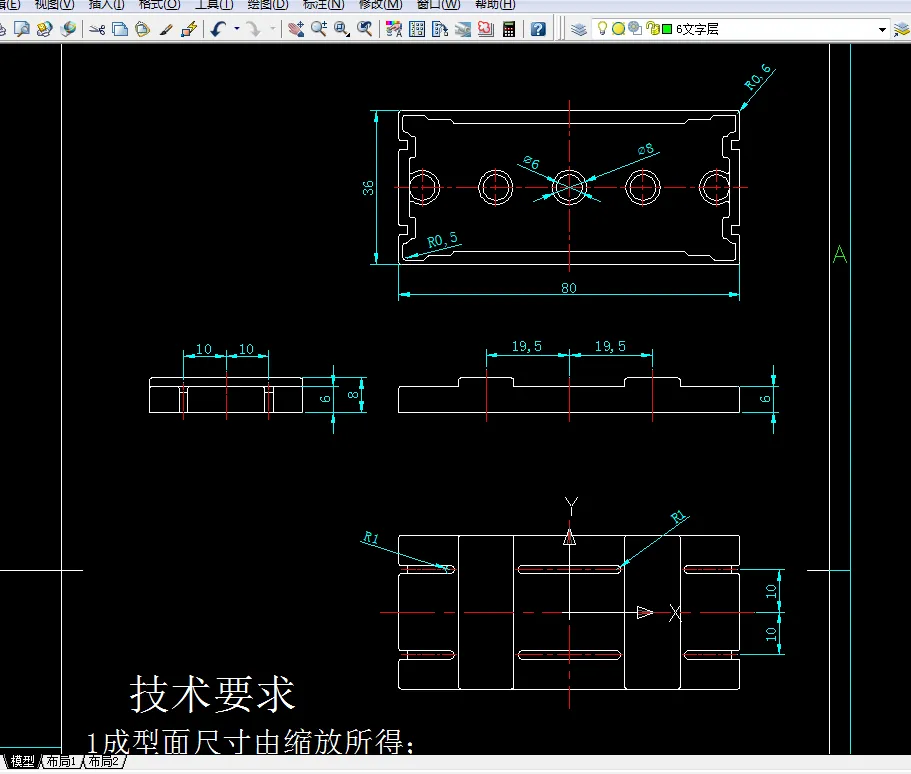The height and width of the screenshot is (774, 911).
Task: Open the Layer Properties Manager icon
Action: pos(579,29)
